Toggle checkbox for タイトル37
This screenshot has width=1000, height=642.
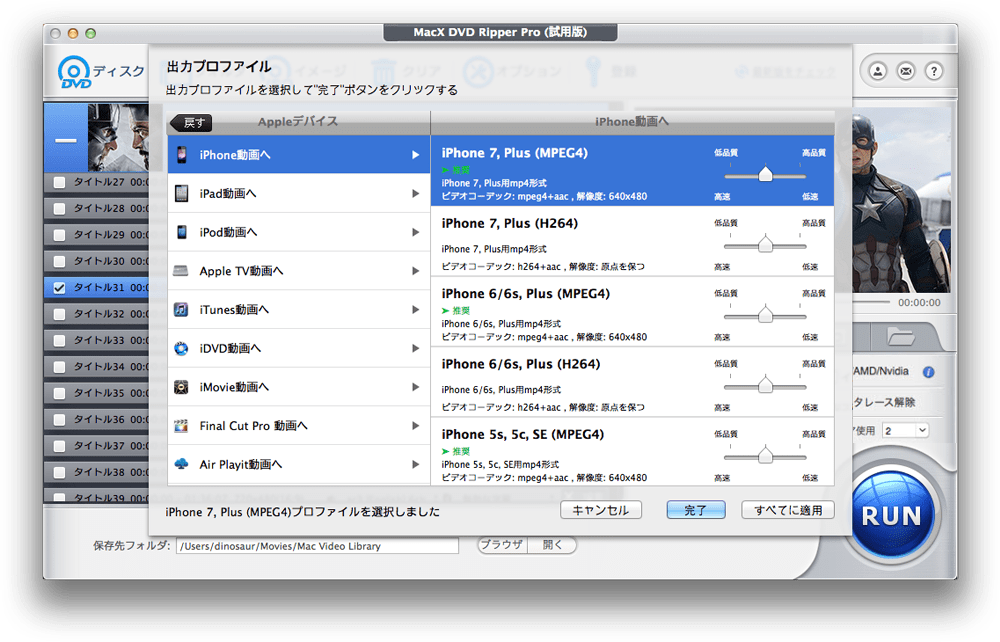click(59, 446)
